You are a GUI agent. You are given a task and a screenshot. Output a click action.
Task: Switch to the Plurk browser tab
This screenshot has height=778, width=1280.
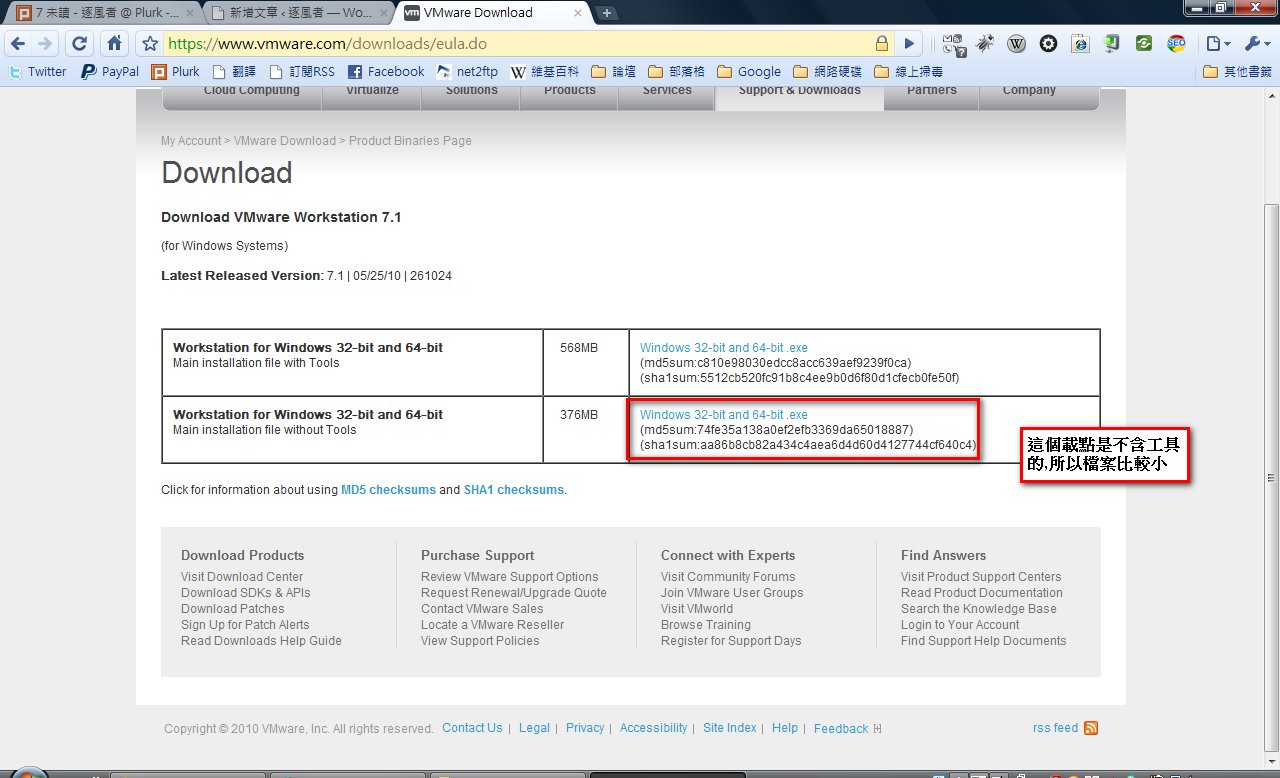pos(105,14)
